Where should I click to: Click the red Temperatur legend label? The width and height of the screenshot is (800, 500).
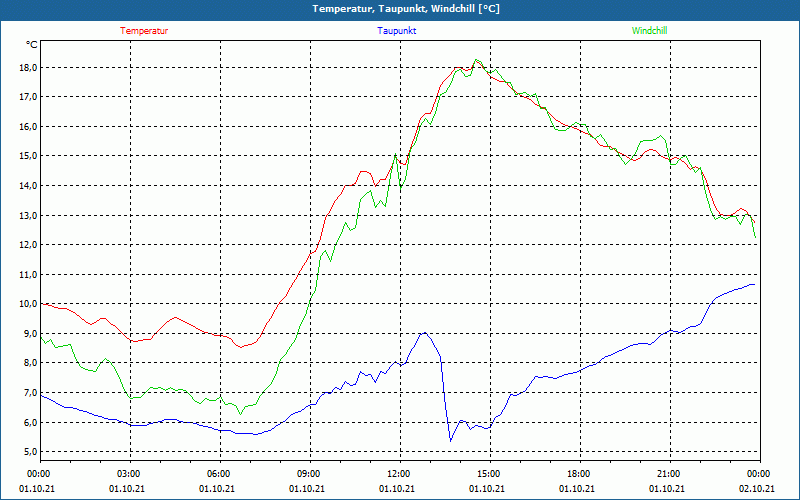click(x=144, y=31)
